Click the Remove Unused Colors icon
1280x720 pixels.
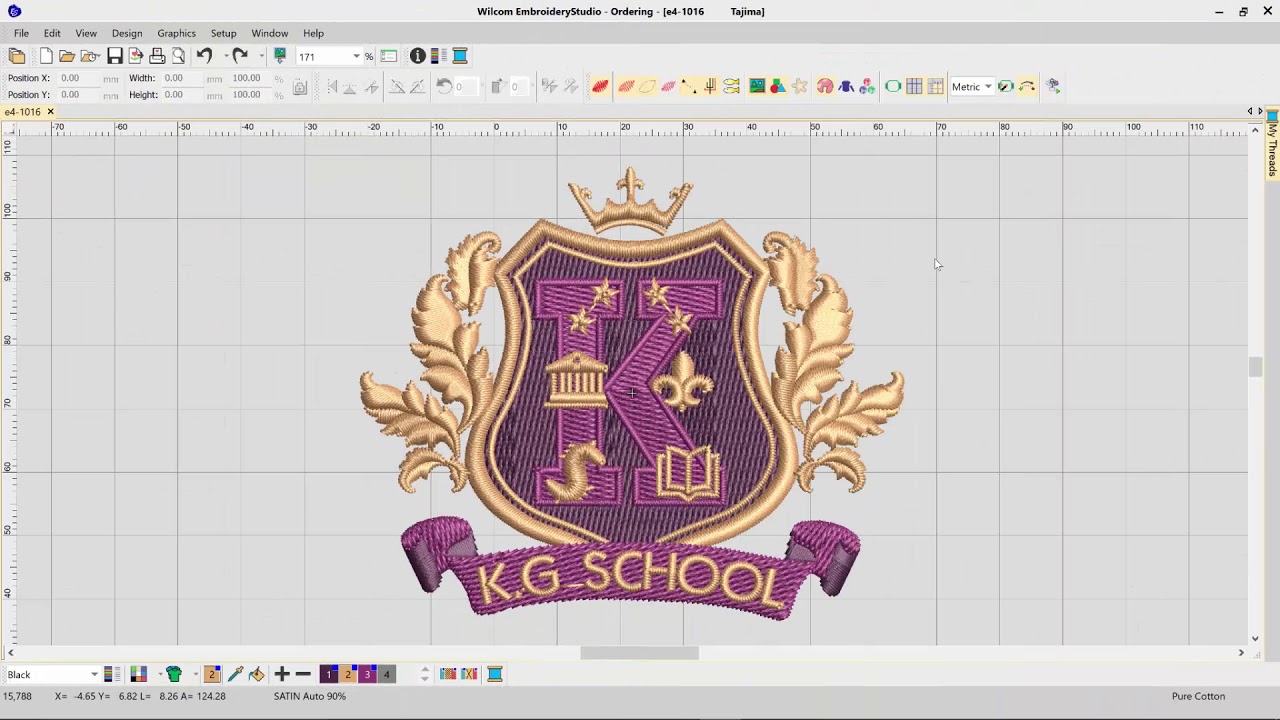[x=469, y=674]
